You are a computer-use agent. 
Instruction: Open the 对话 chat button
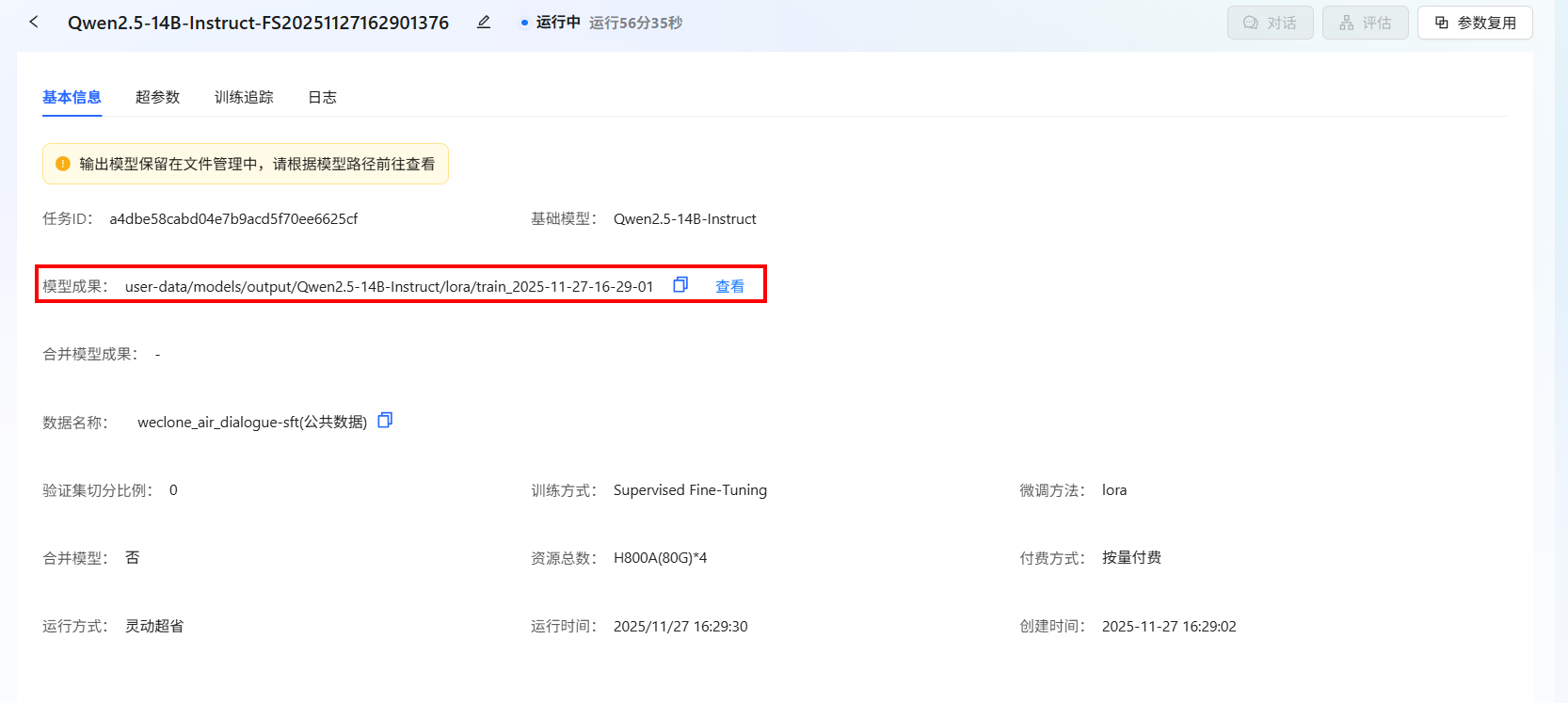click(x=1270, y=23)
